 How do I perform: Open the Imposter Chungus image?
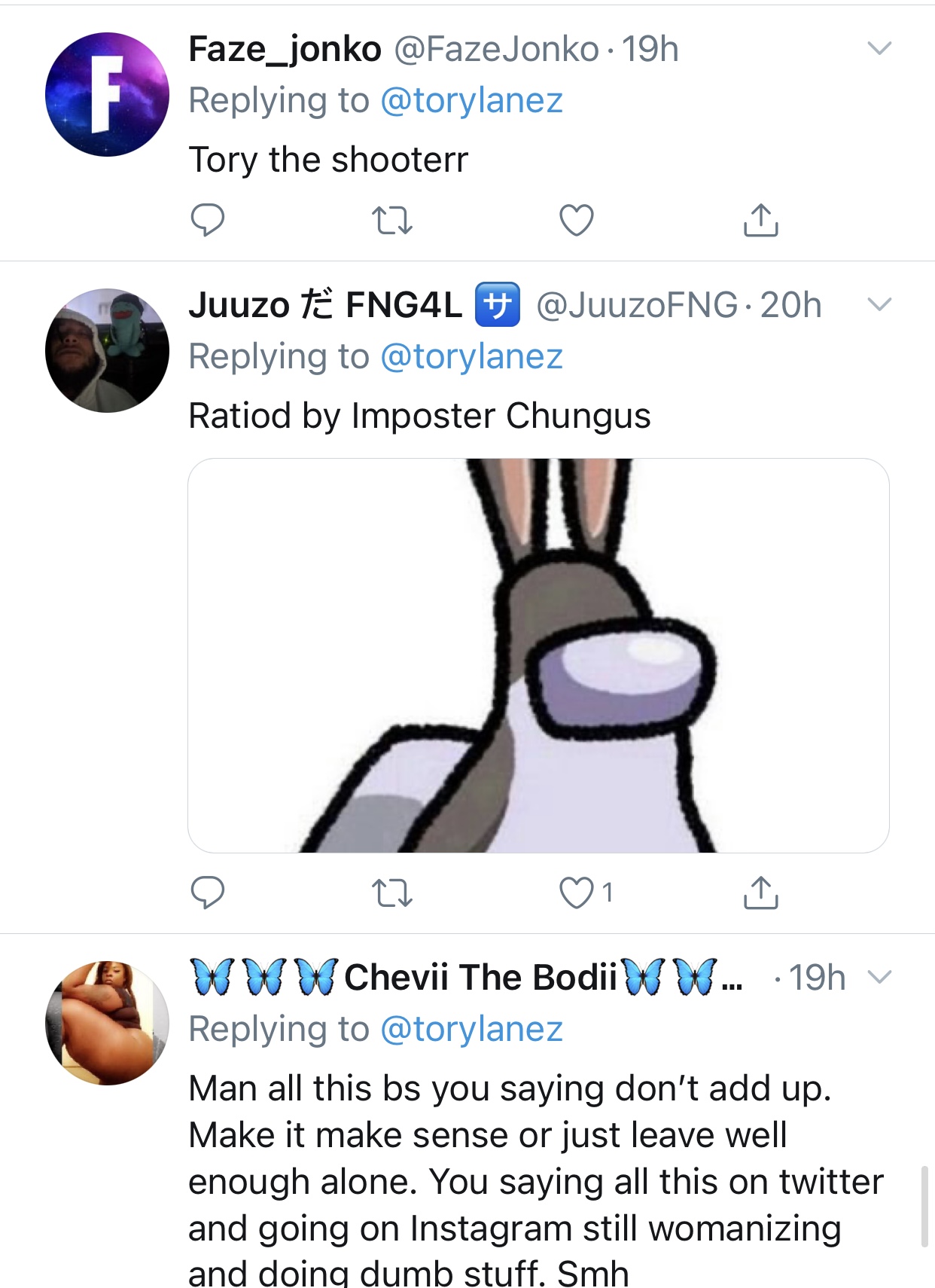click(x=538, y=655)
